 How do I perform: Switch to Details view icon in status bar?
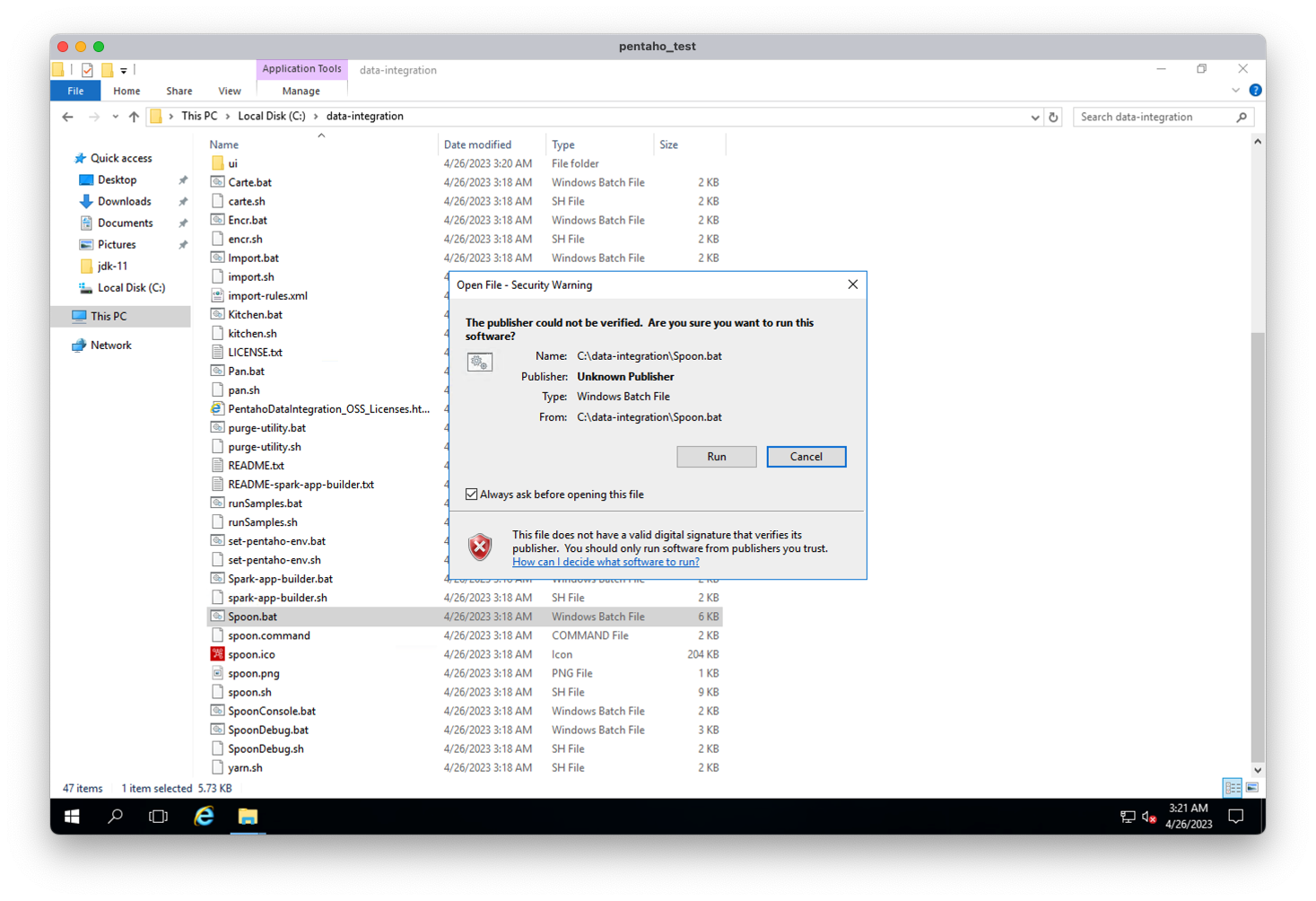1233,788
